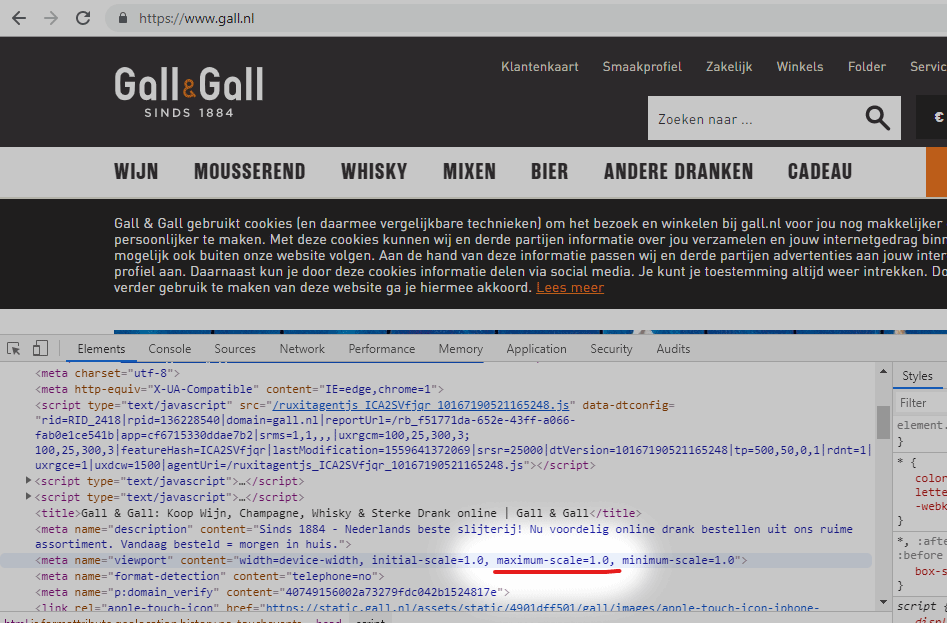
Task: Switch to the Audits DevTools tab
Action: click(x=673, y=348)
